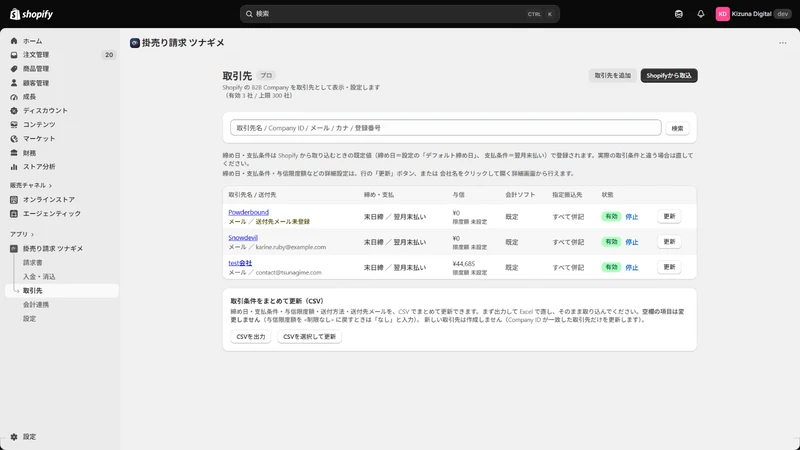Click the app icon beside page title
This screenshot has width=800, height=450.
tap(135, 43)
